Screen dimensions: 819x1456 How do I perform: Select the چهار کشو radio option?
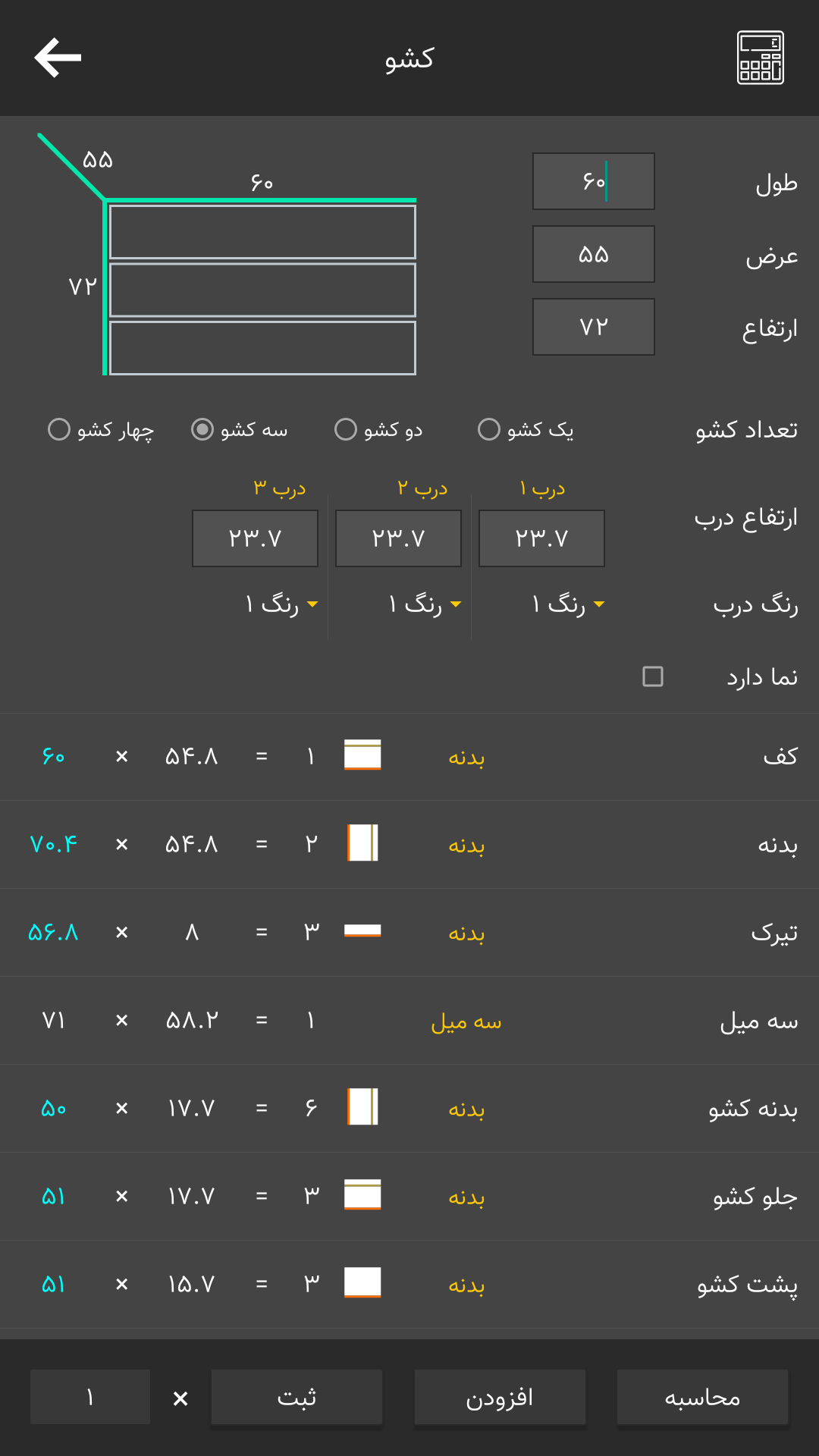[x=101, y=429]
